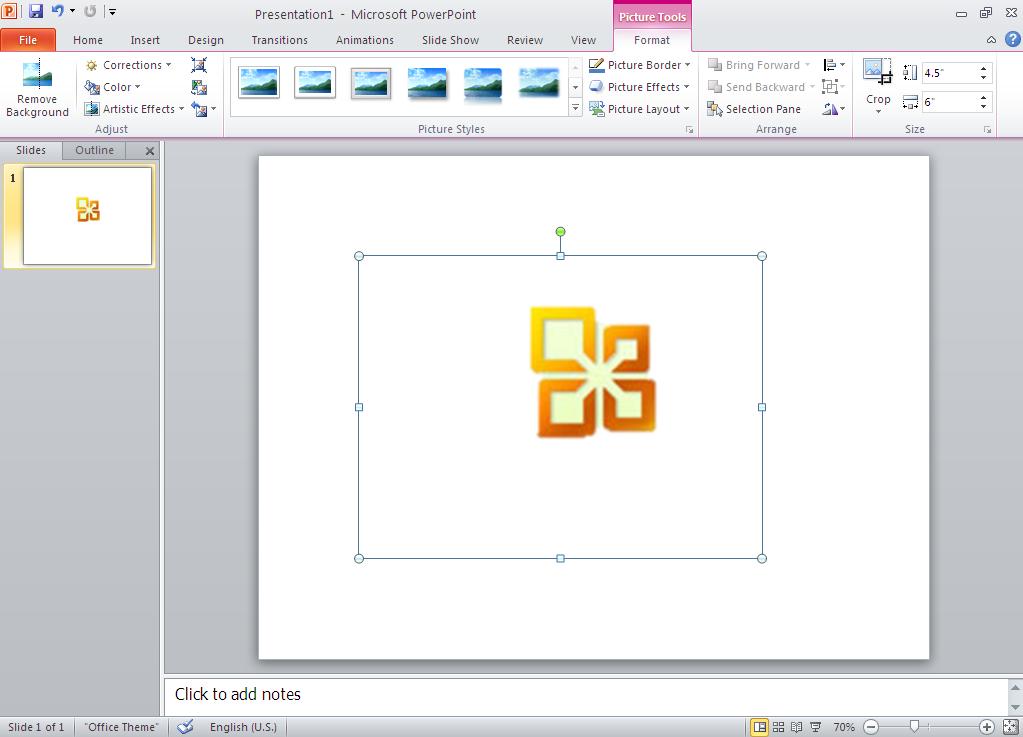This screenshot has width=1023, height=737.
Task: Apply the fifth reflected picture style
Action: [483, 84]
